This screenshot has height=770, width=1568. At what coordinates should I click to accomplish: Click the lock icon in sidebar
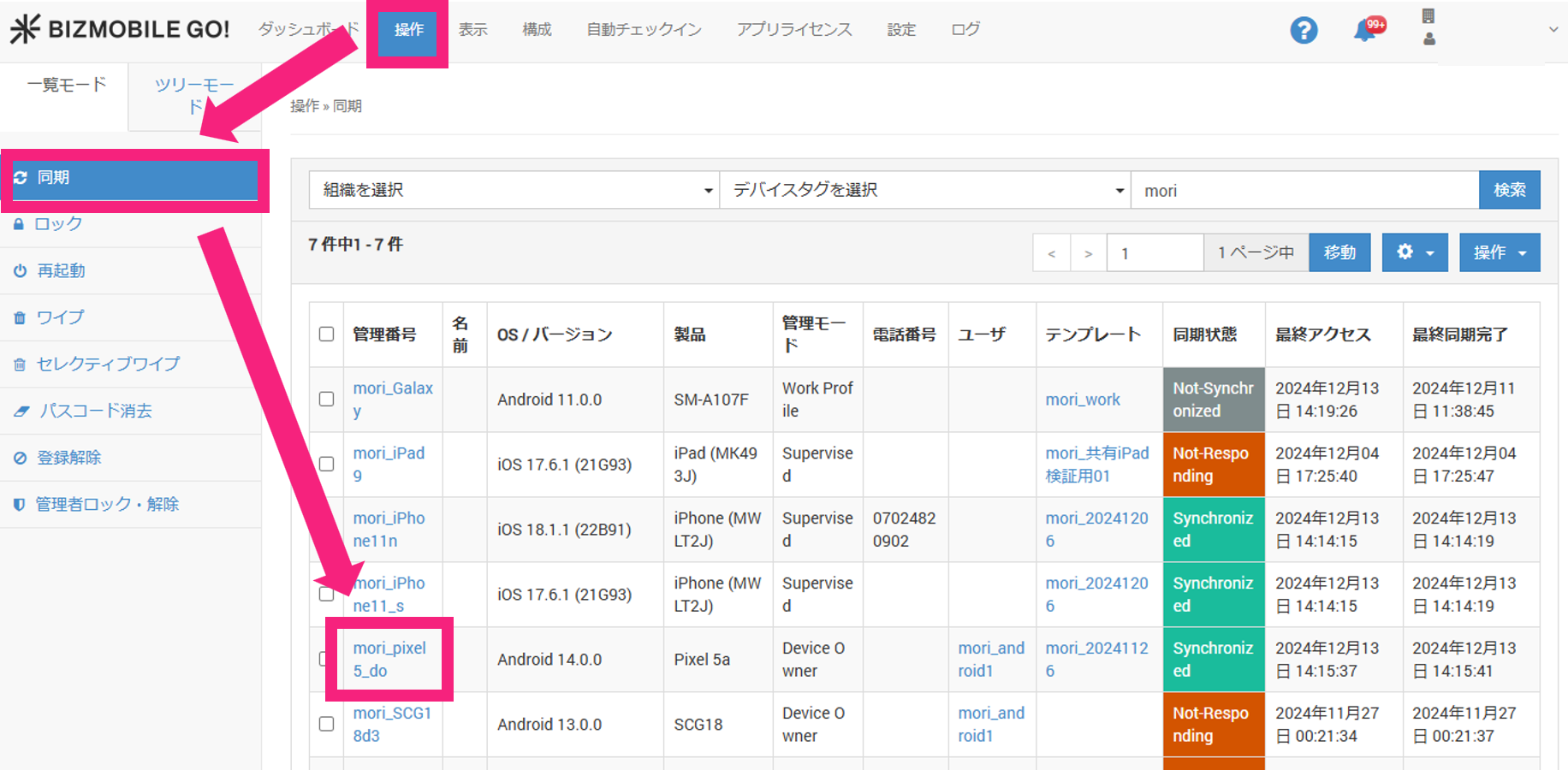(x=19, y=224)
